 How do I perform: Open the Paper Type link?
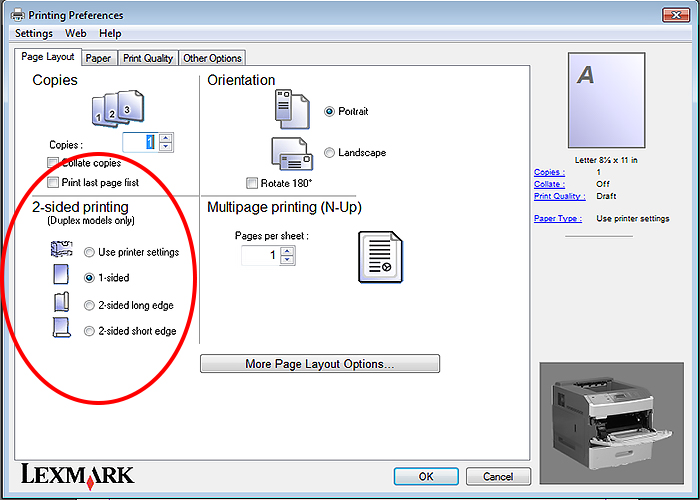pyautogui.click(x=557, y=218)
